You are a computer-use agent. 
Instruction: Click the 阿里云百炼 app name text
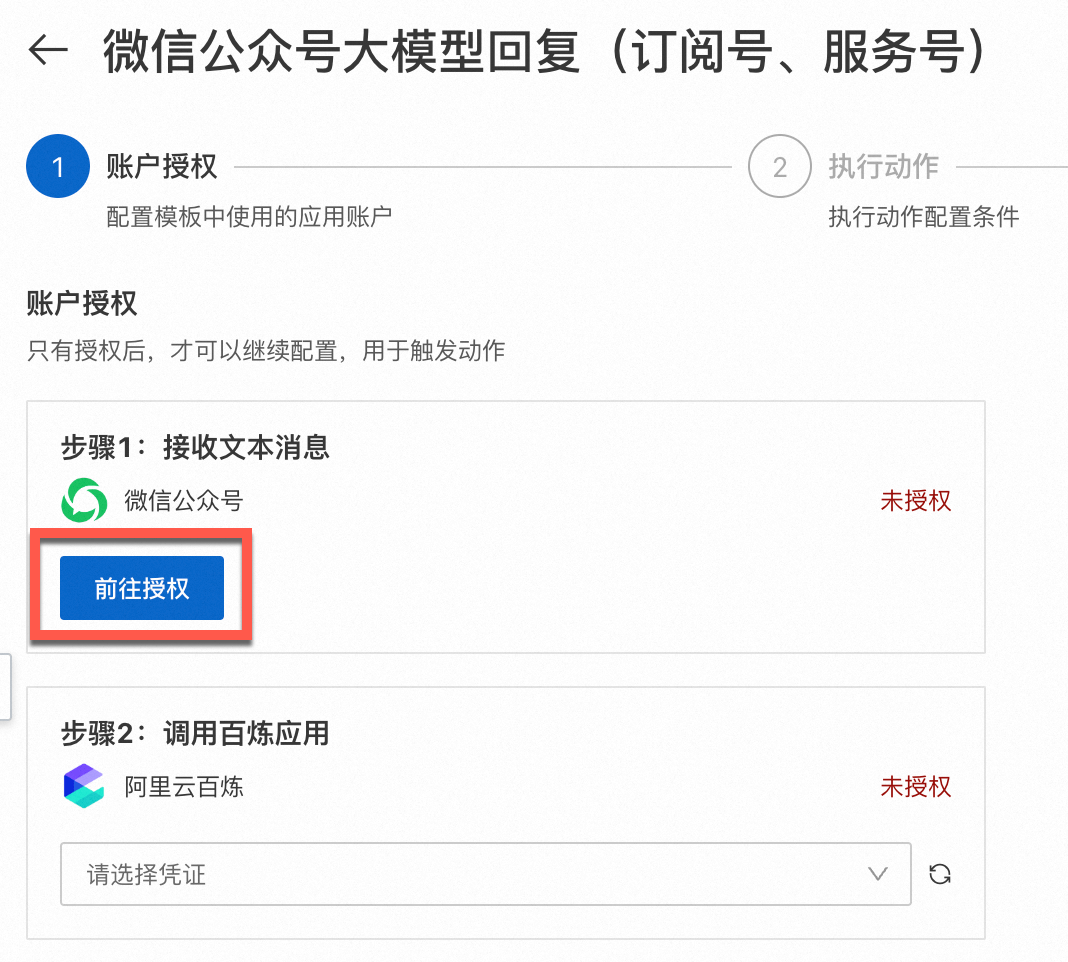183,786
